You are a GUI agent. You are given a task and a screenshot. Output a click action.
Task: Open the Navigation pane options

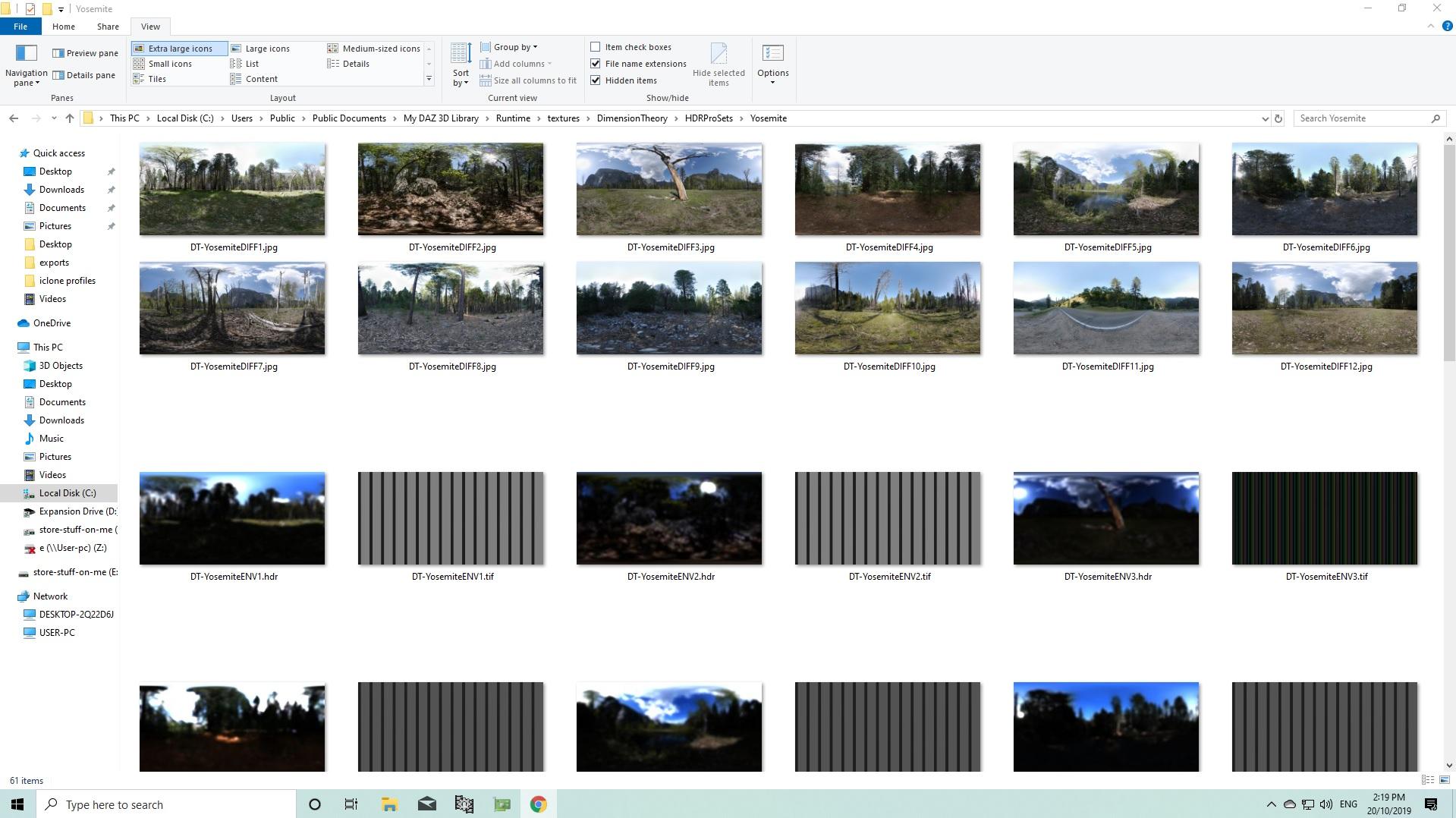[x=26, y=65]
